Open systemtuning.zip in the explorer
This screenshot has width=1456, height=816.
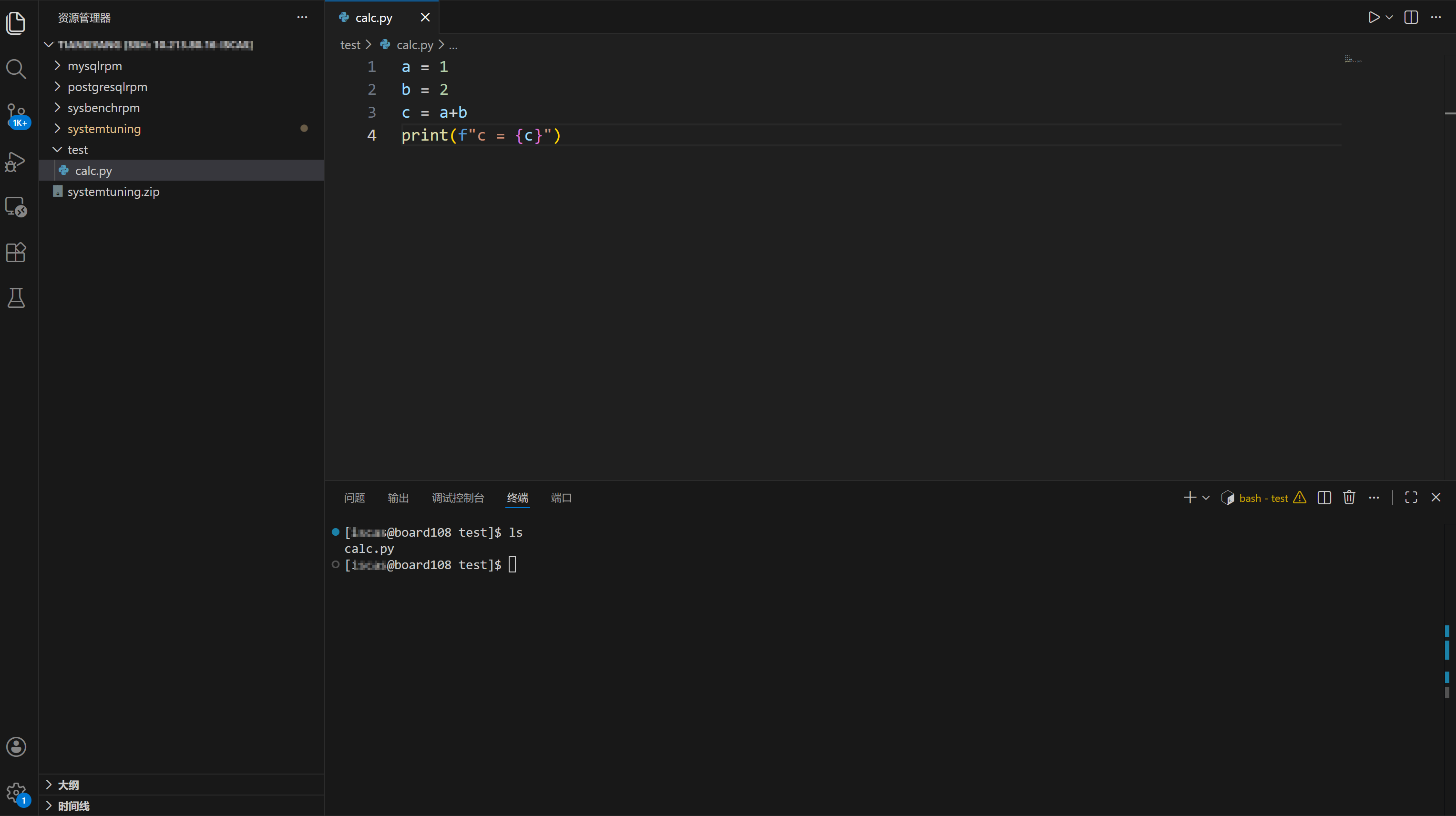coord(113,192)
